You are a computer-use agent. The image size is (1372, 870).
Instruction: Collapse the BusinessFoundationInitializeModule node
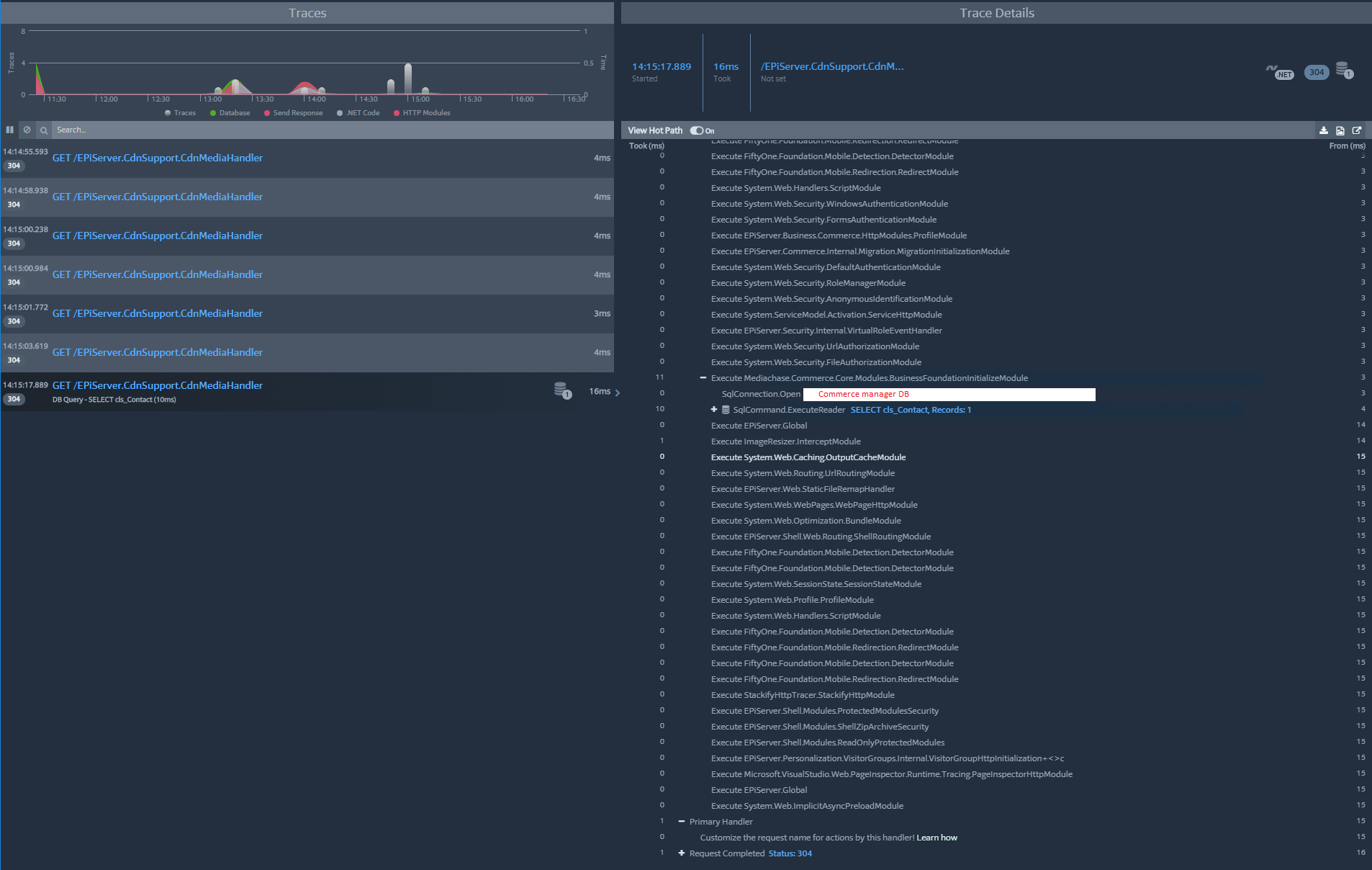703,377
